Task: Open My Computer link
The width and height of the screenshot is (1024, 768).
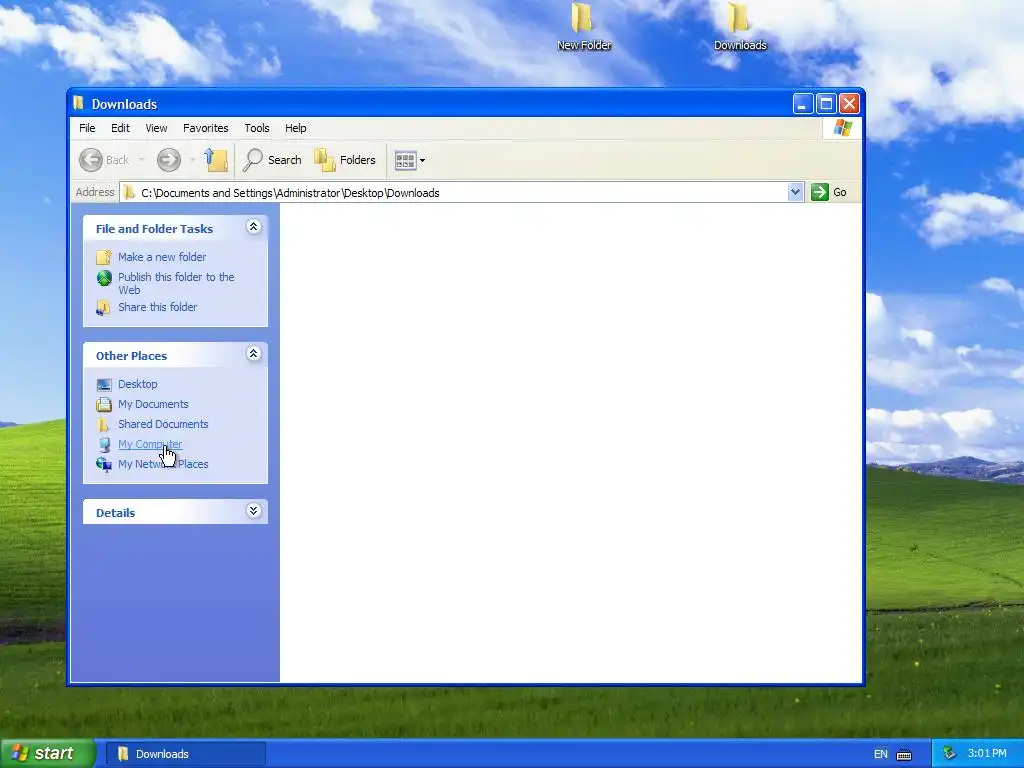Action: point(150,444)
